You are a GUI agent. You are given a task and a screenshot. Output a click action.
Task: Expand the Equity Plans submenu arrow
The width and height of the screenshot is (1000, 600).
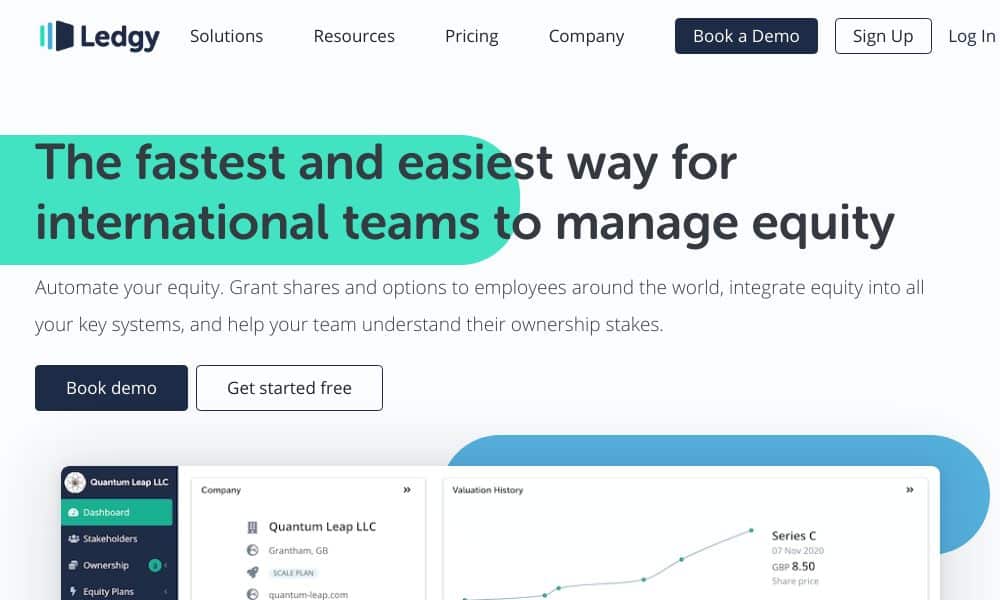pyautogui.click(x=166, y=592)
